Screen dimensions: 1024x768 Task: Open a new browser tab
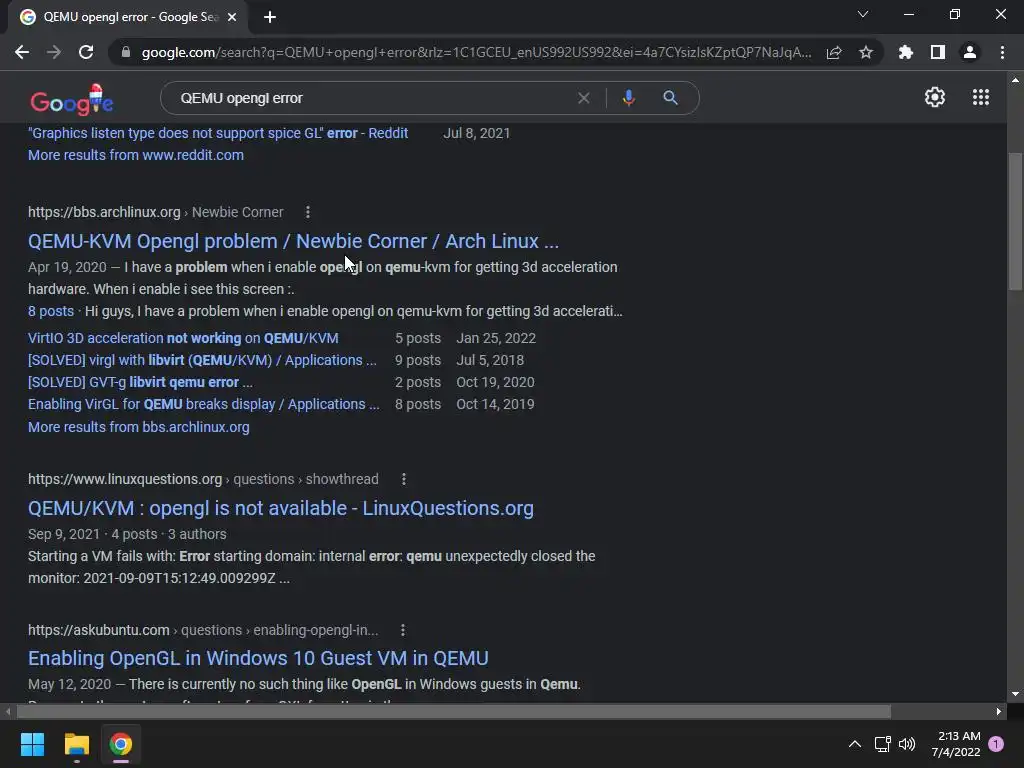pos(270,17)
